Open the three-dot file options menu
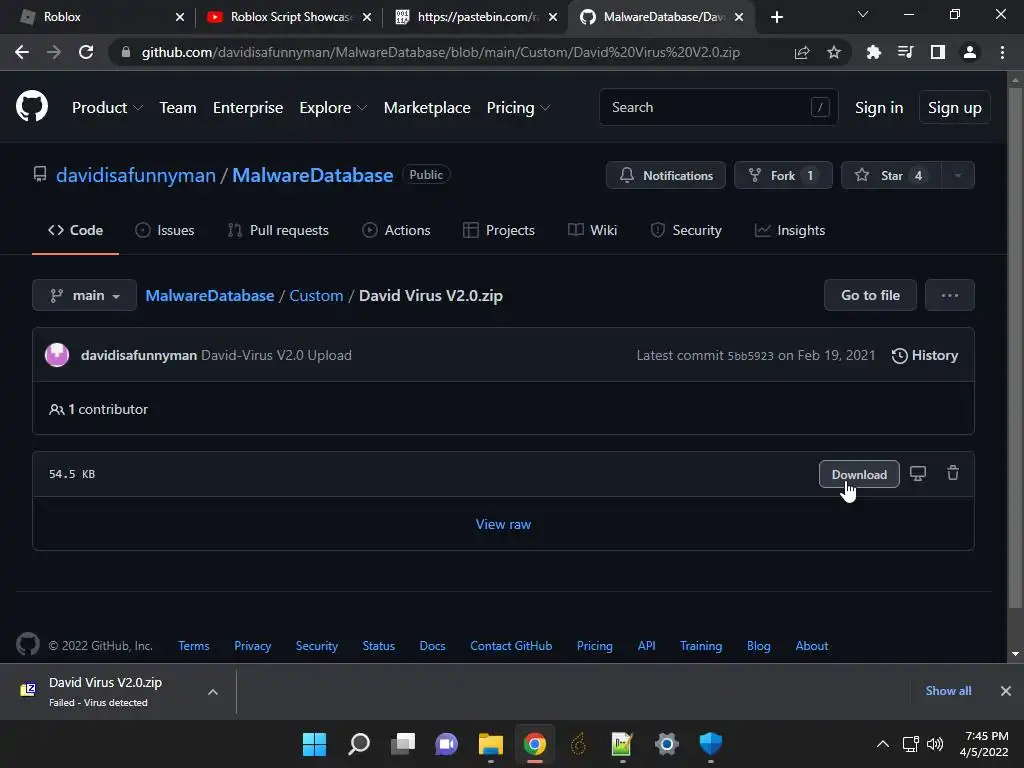 950,295
